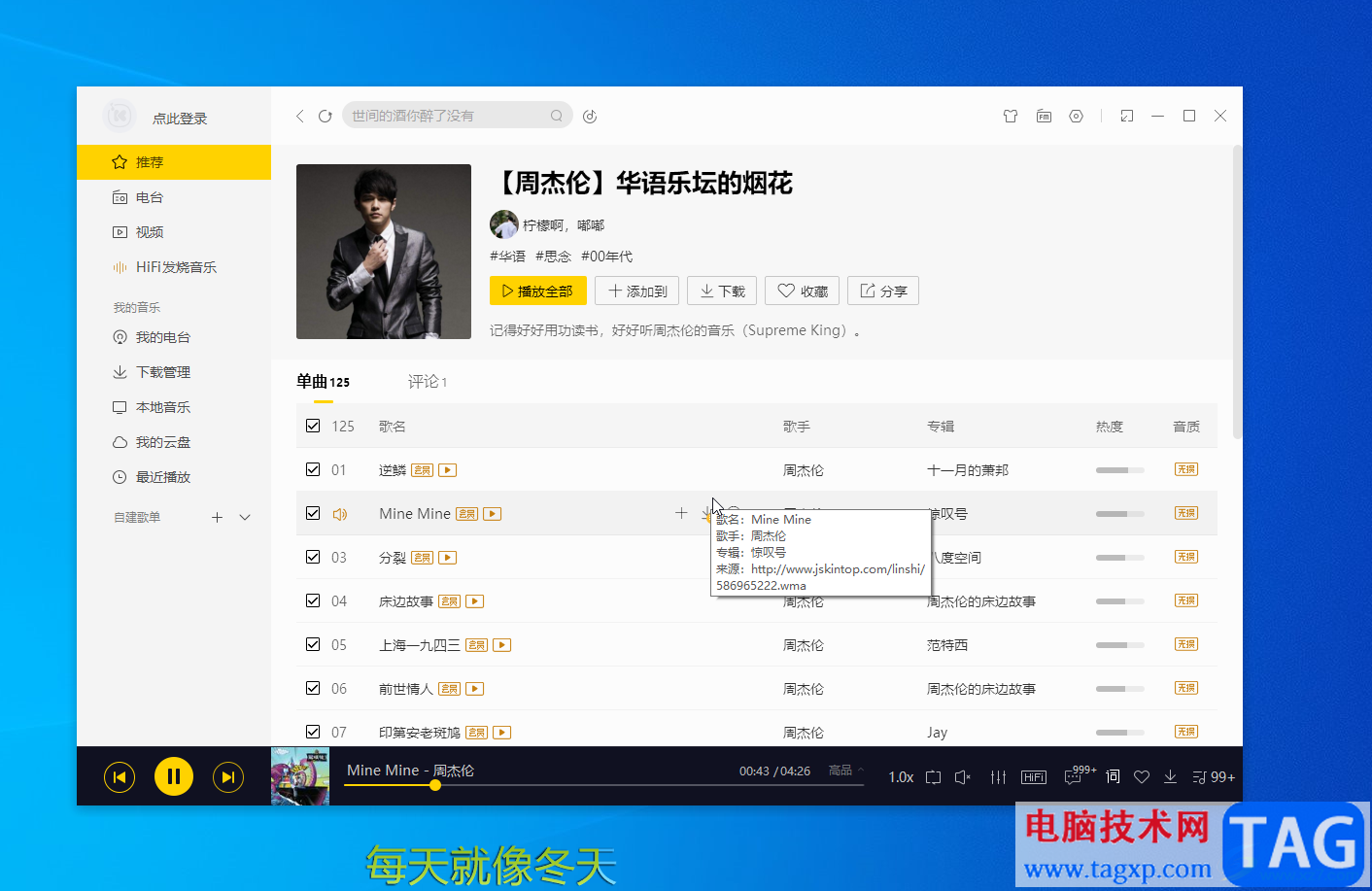Change the loop playback mode
Image resolution: width=1372 pixels, height=891 pixels.
pos(933,777)
